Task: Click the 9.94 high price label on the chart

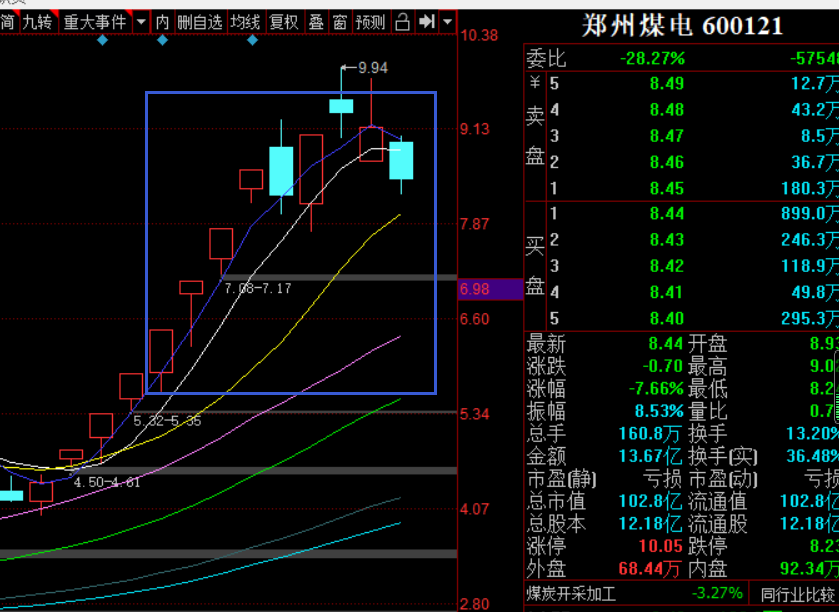Action: tap(373, 68)
